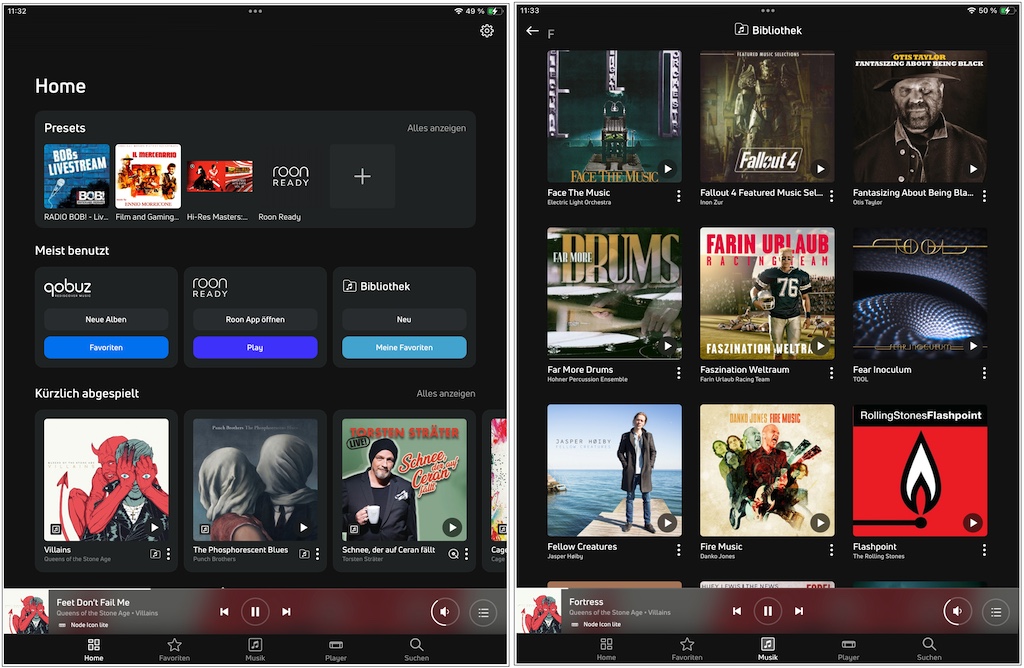Viewport: 1024px width, 668px height.
Task: Switch to Musik tab on Home screen
Action: click(255, 650)
